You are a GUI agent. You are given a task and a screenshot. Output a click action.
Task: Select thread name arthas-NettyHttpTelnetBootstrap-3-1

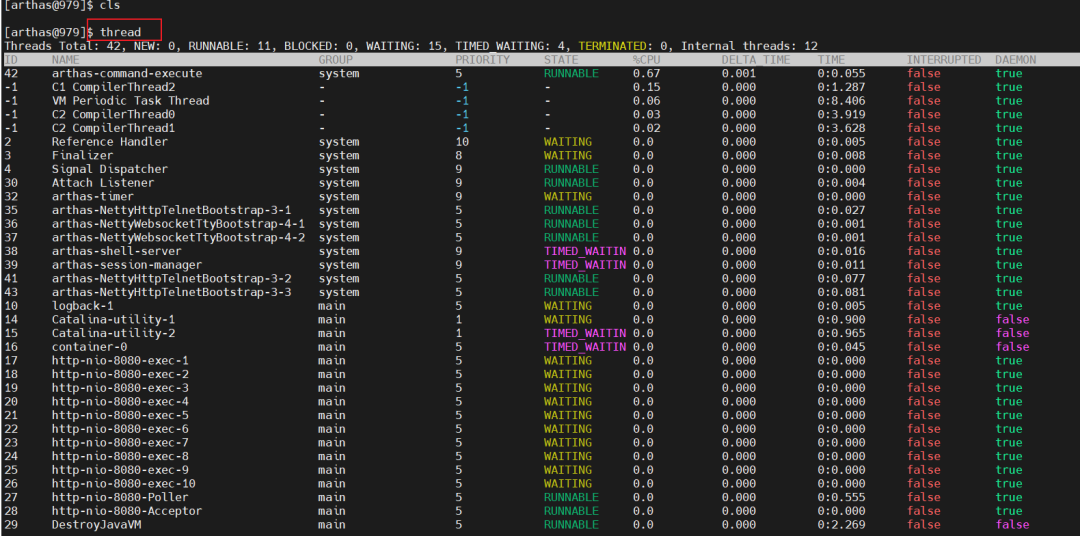172,210
